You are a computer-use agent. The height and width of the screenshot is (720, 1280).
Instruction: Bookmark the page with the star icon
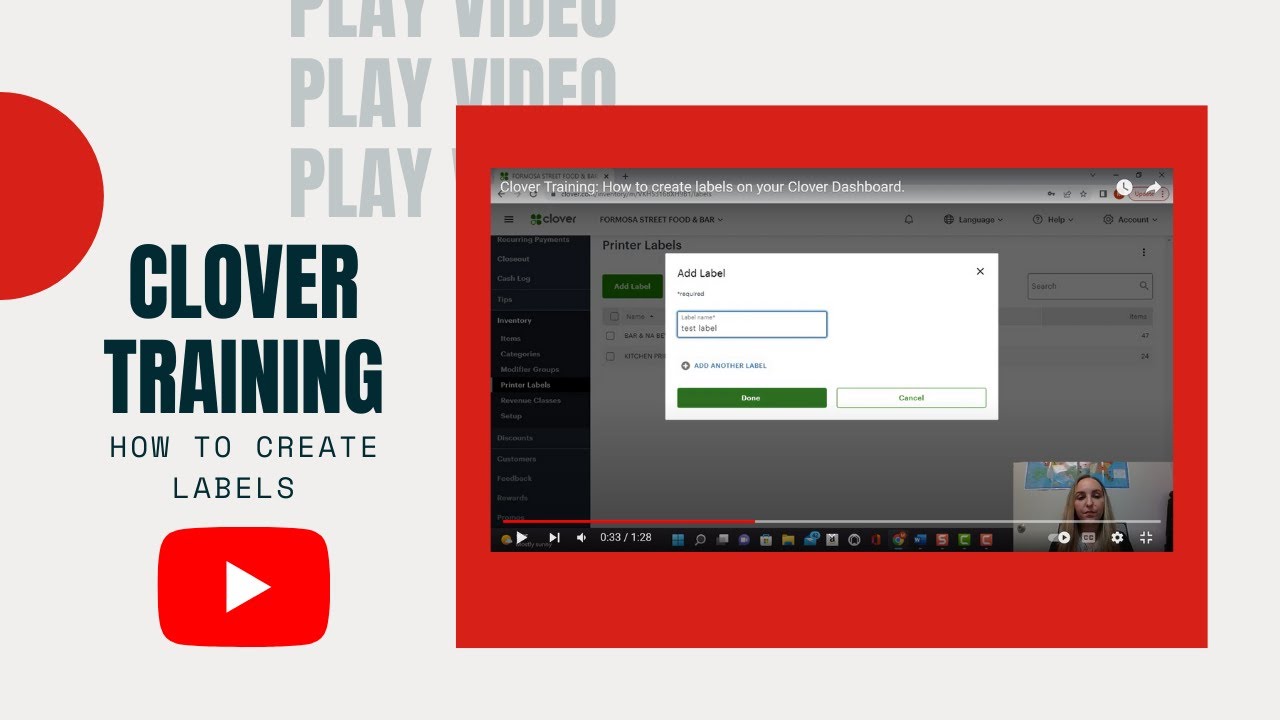(1084, 195)
